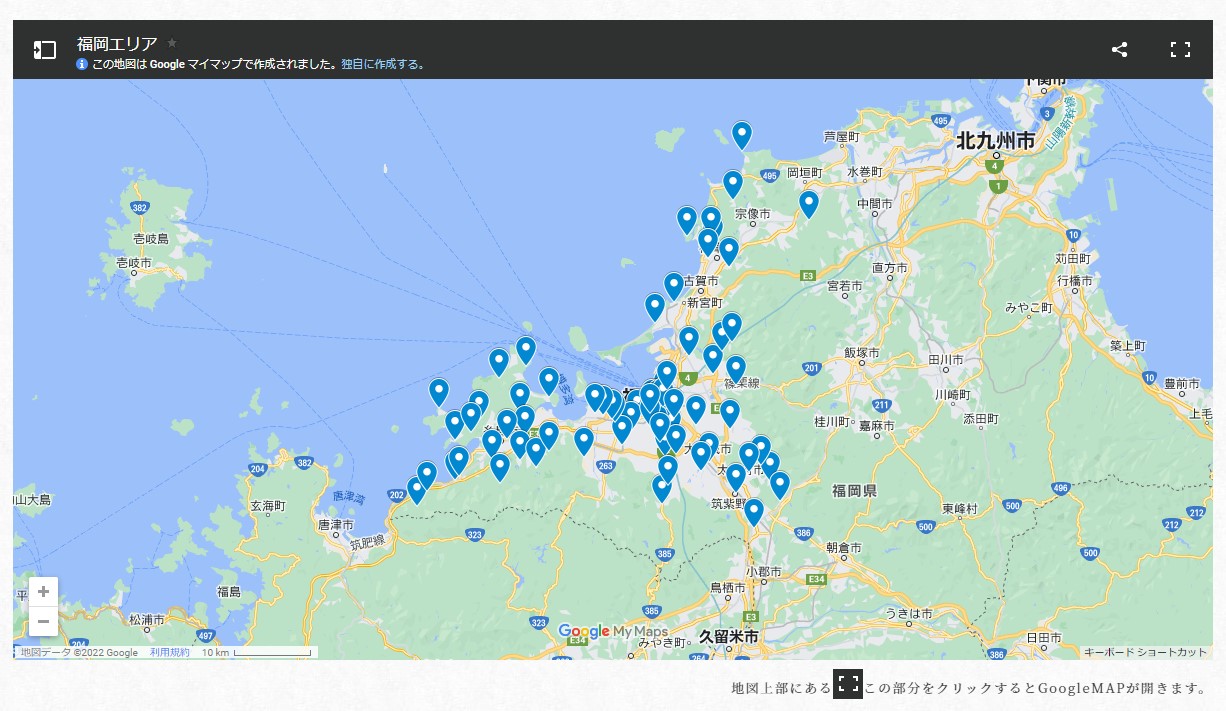1226x711 pixels.
Task: Select the southernmost pin below 筑紫野
Action: 754,511
